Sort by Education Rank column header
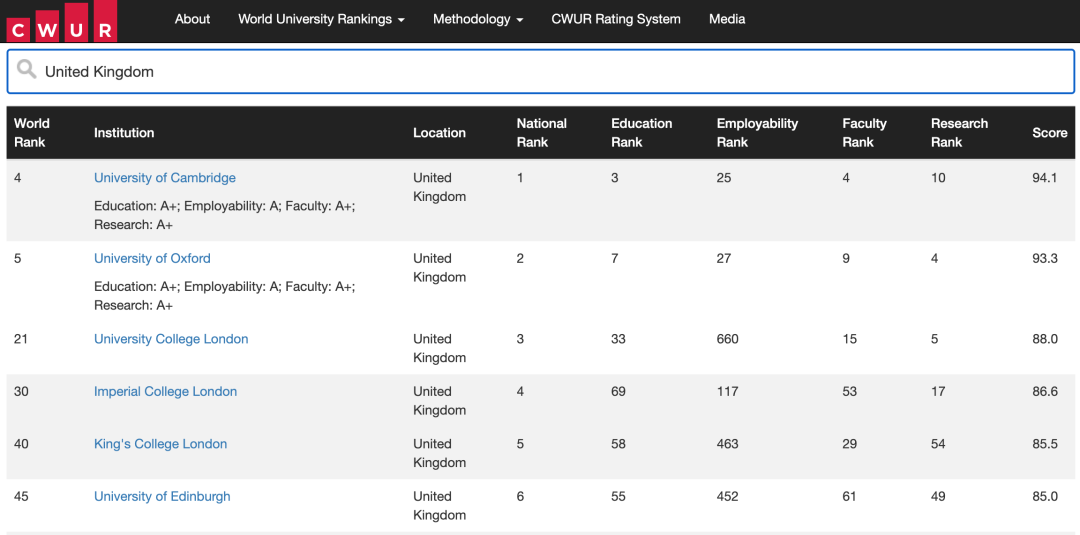This screenshot has width=1080, height=535. click(641, 133)
